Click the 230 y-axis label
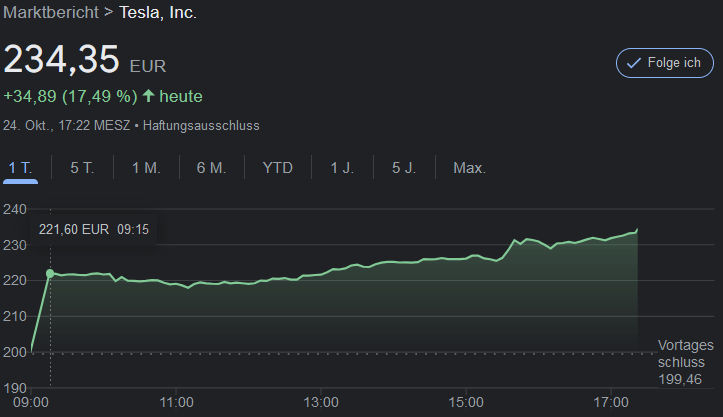This screenshot has width=723, height=417. pyautogui.click(x=15, y=245)
